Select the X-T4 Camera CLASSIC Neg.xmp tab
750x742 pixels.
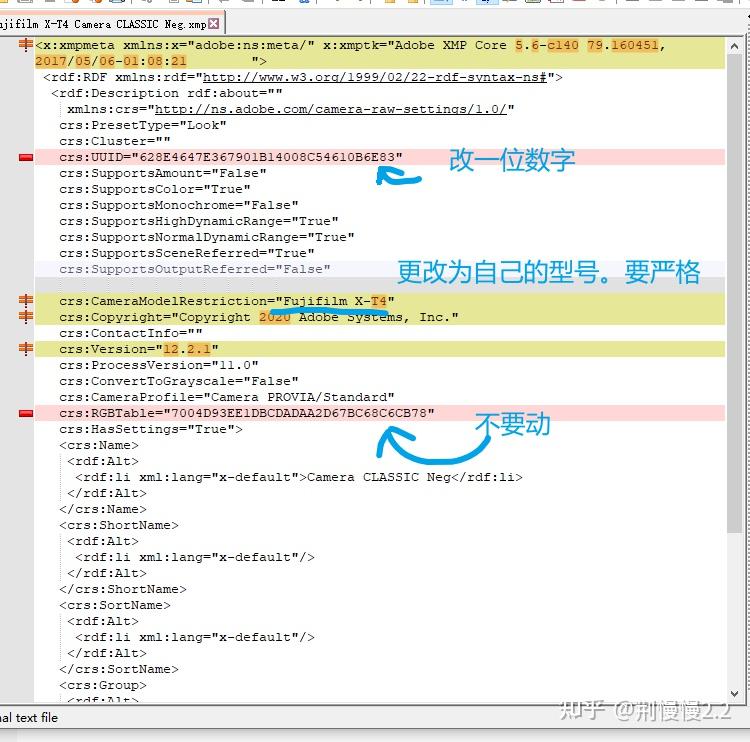tap(103, 24)
